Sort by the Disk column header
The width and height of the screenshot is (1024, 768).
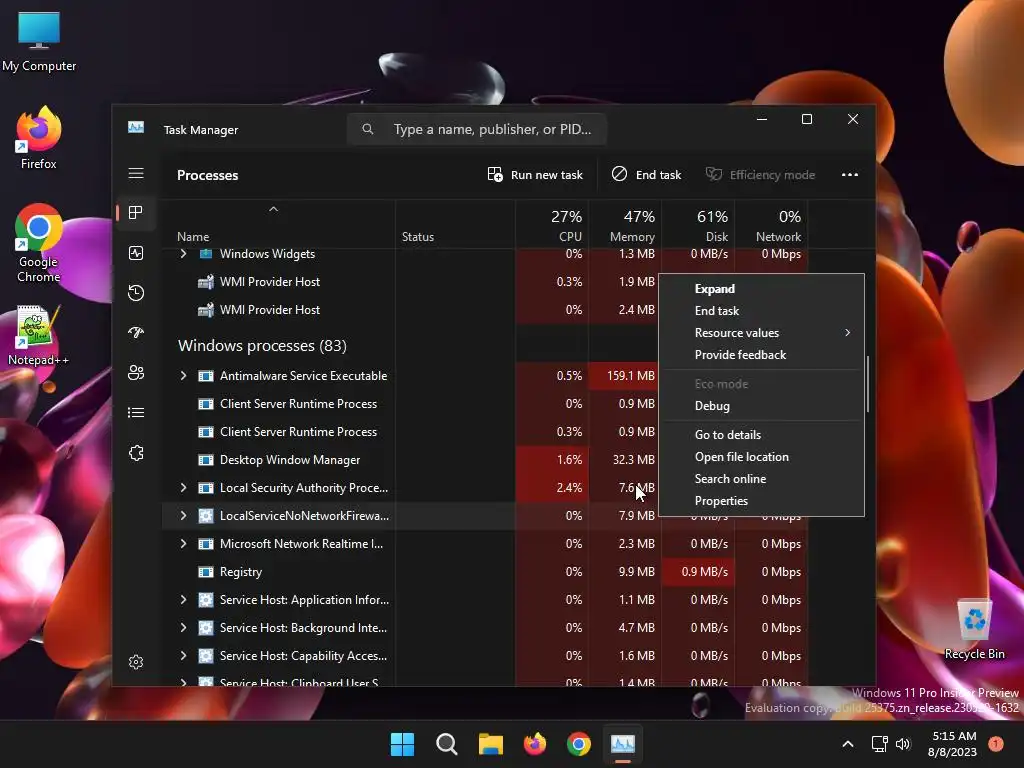click(698, 224)
